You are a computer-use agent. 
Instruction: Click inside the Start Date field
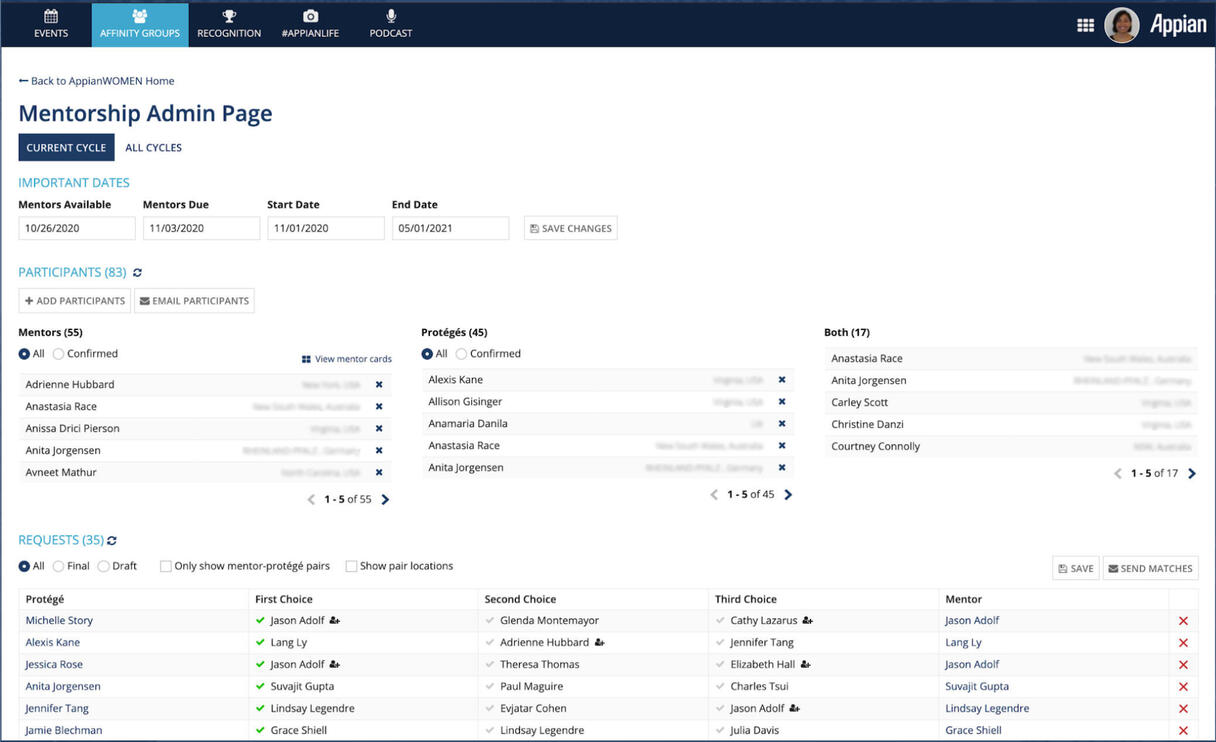click(x=325, y=228)
